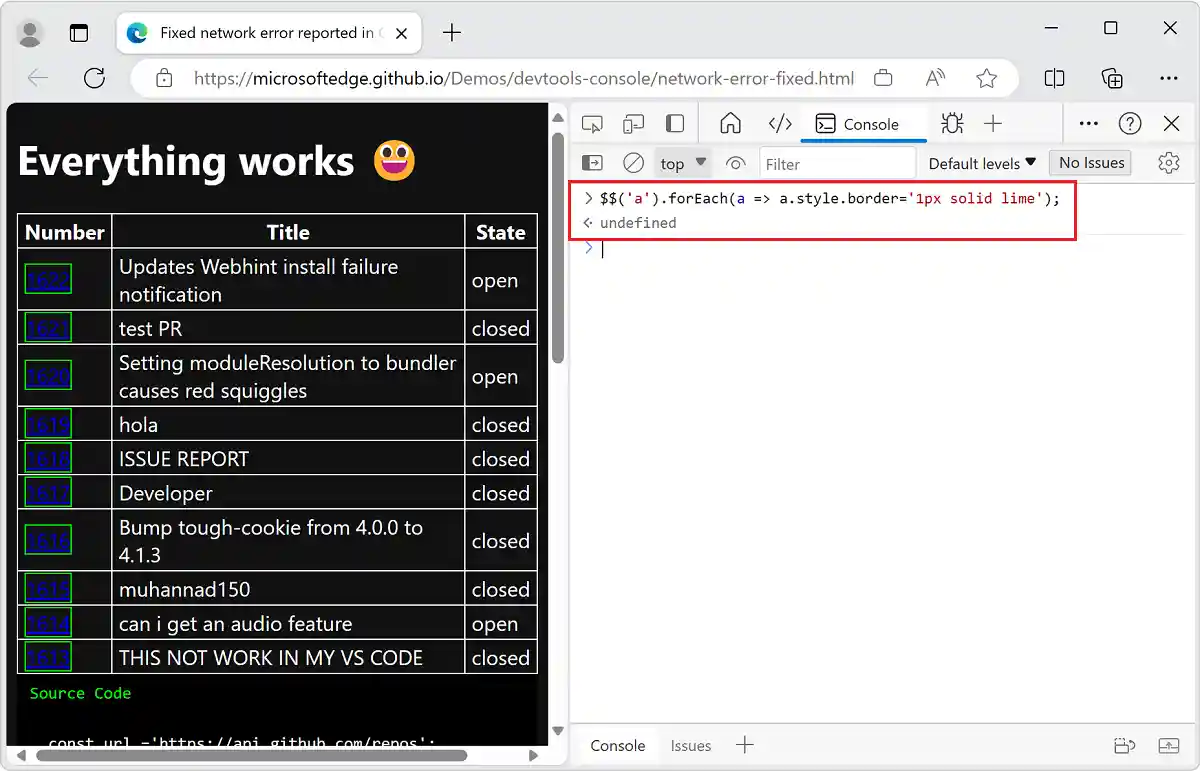Switch to the Issues tab at bottom
The height and width of the screenshot is (771, 1200).
click(x=690, y=745)
